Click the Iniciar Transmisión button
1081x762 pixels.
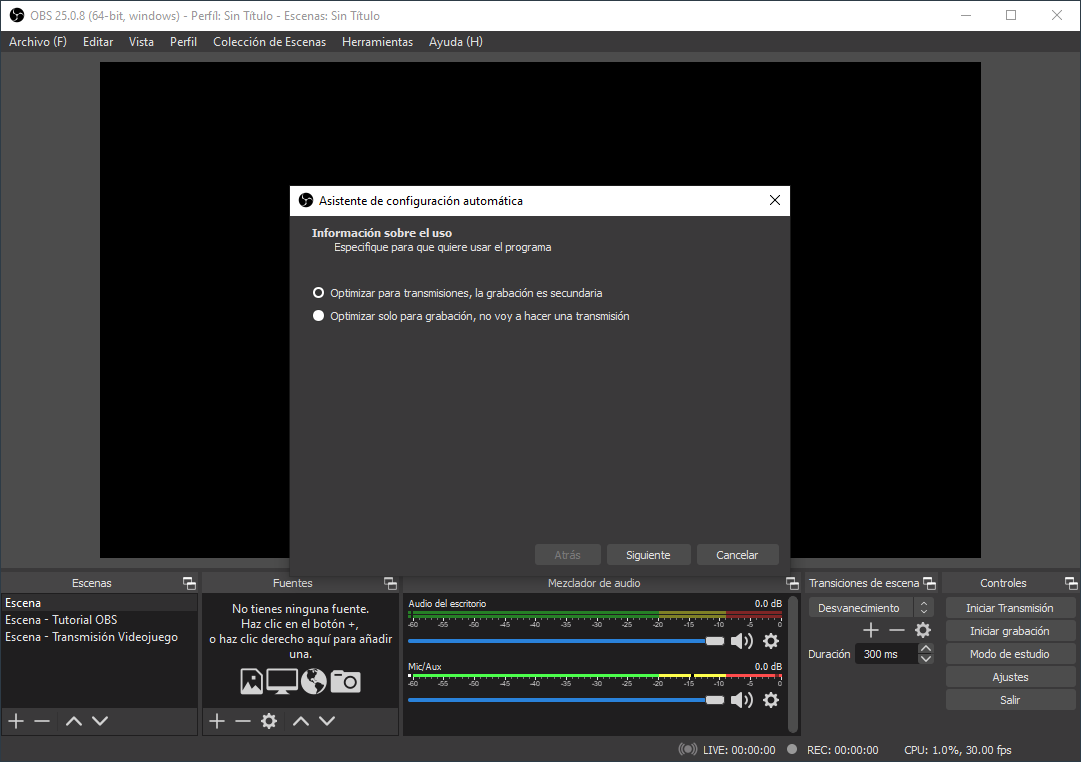pos(1010,607)
